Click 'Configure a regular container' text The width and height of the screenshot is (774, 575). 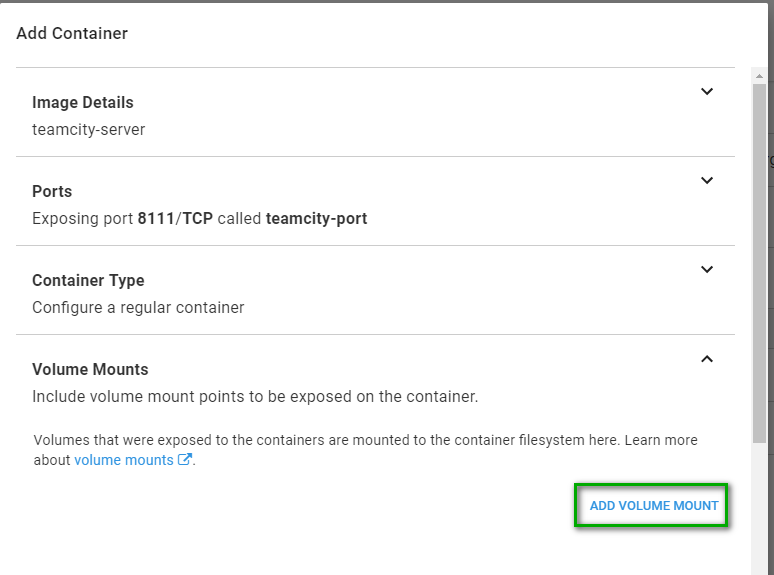(138, 307)
